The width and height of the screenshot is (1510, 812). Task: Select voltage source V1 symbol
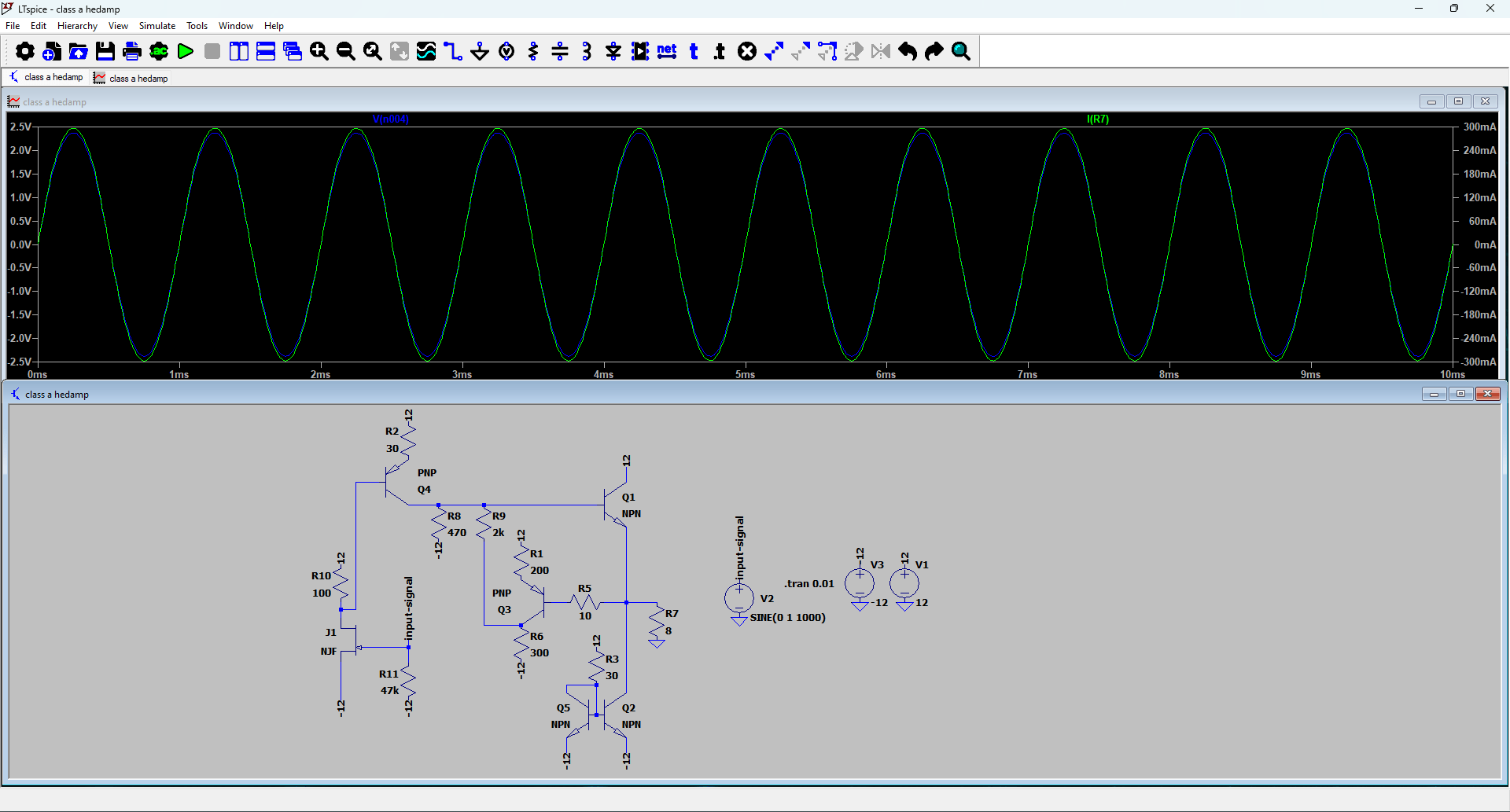tap(904, 583)
